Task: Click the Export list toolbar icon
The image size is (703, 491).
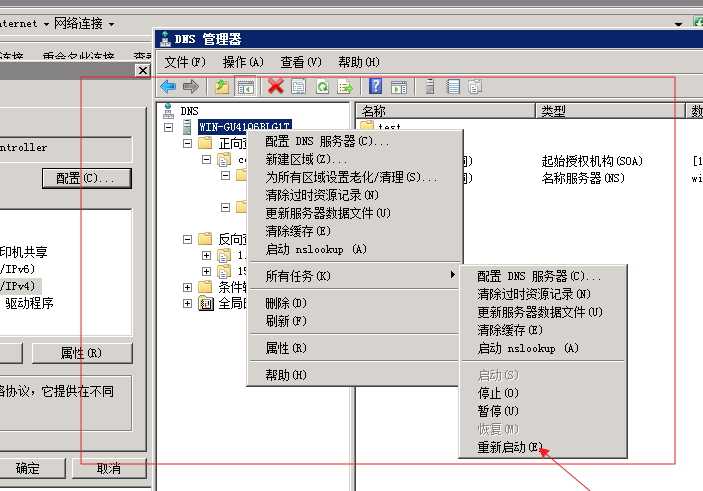Action: pyautogui.click(x=345, y=87)
